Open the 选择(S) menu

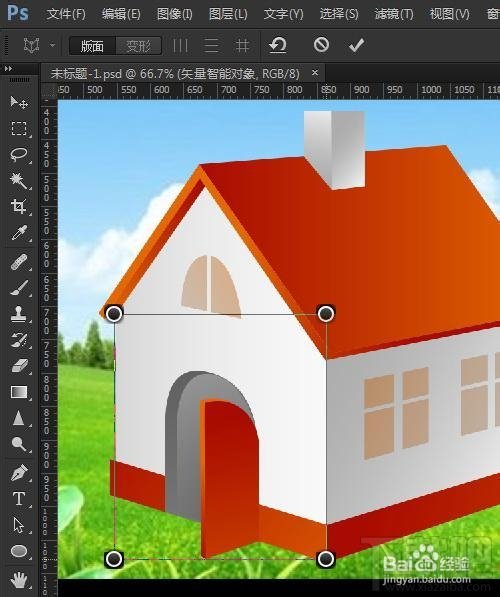pos(339,14)
